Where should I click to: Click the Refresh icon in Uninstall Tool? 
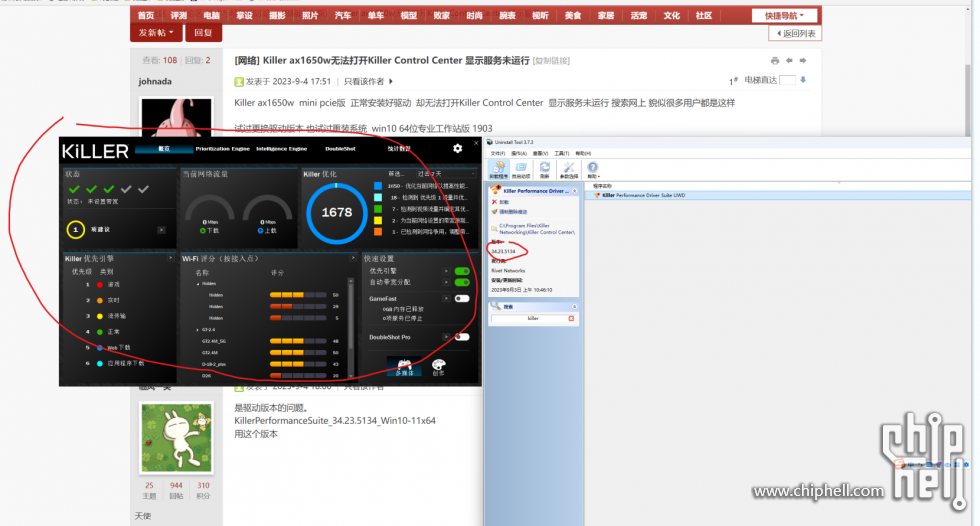coord(545,169)
